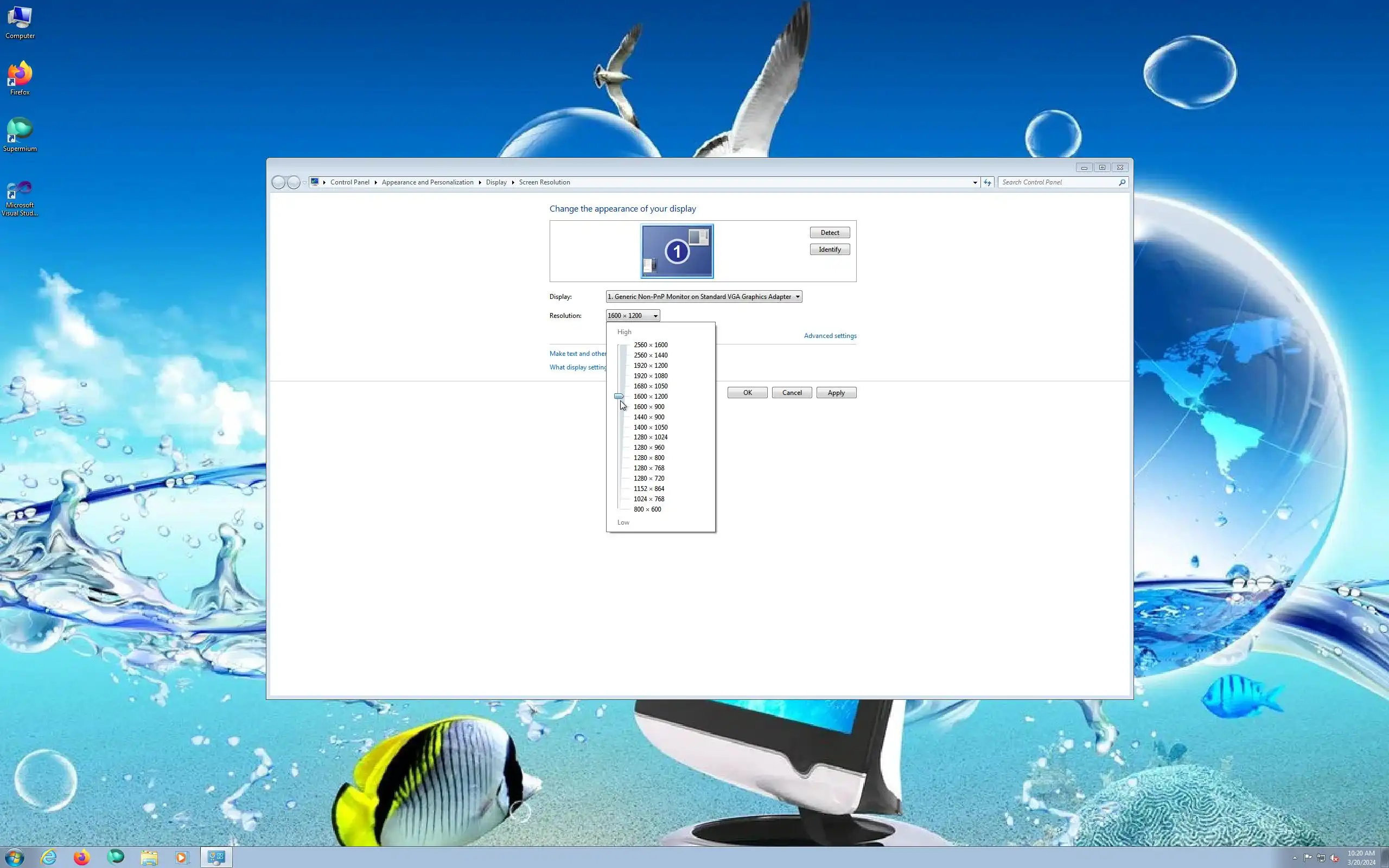The image size is (1389, 868).
Task: Open Windows Media Player taskbar icon
Action: pyautogui.click(x=181, y=857)
